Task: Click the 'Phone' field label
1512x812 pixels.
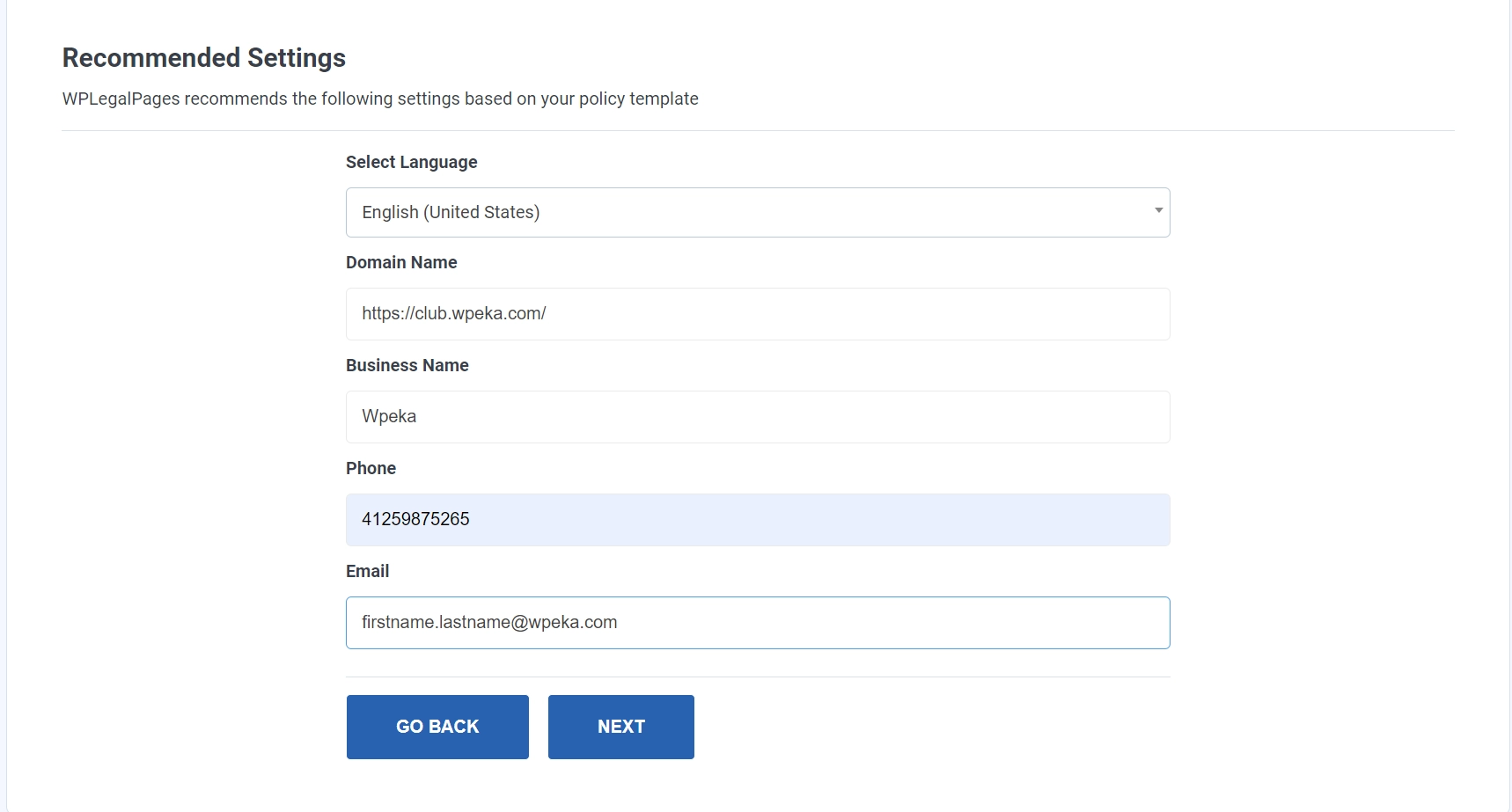Action: (371, 468)
